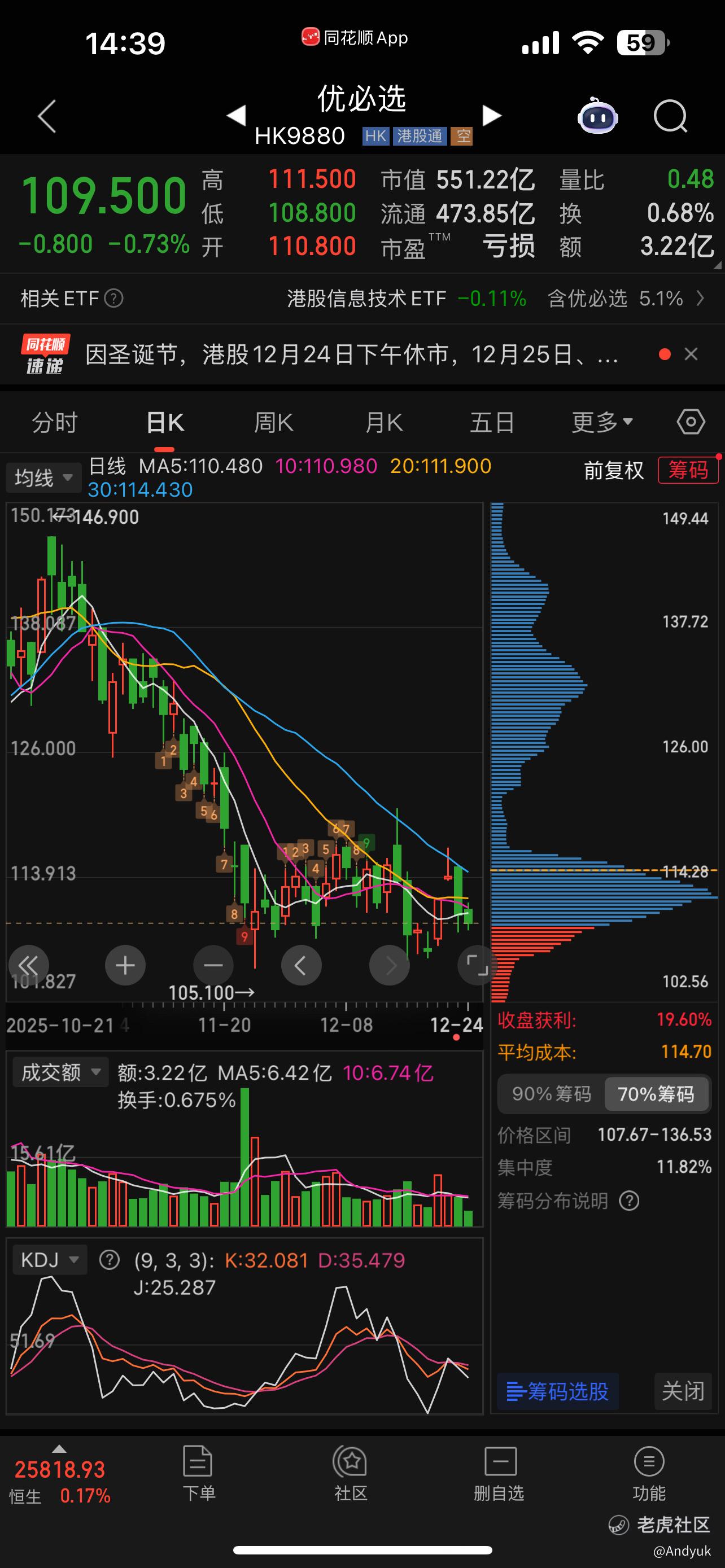This screenshot has height=1568, width=725.
Task: Open the 同花顺速递 news badge
Action: click(x=45, y=354)
